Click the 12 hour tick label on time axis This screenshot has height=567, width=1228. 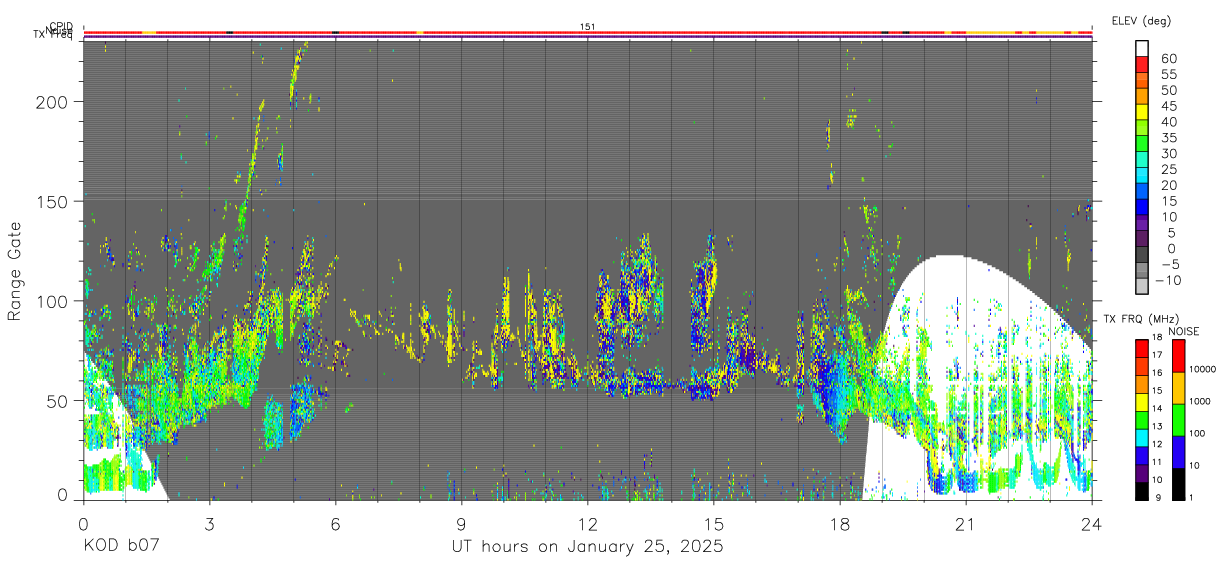click(587, 523)
